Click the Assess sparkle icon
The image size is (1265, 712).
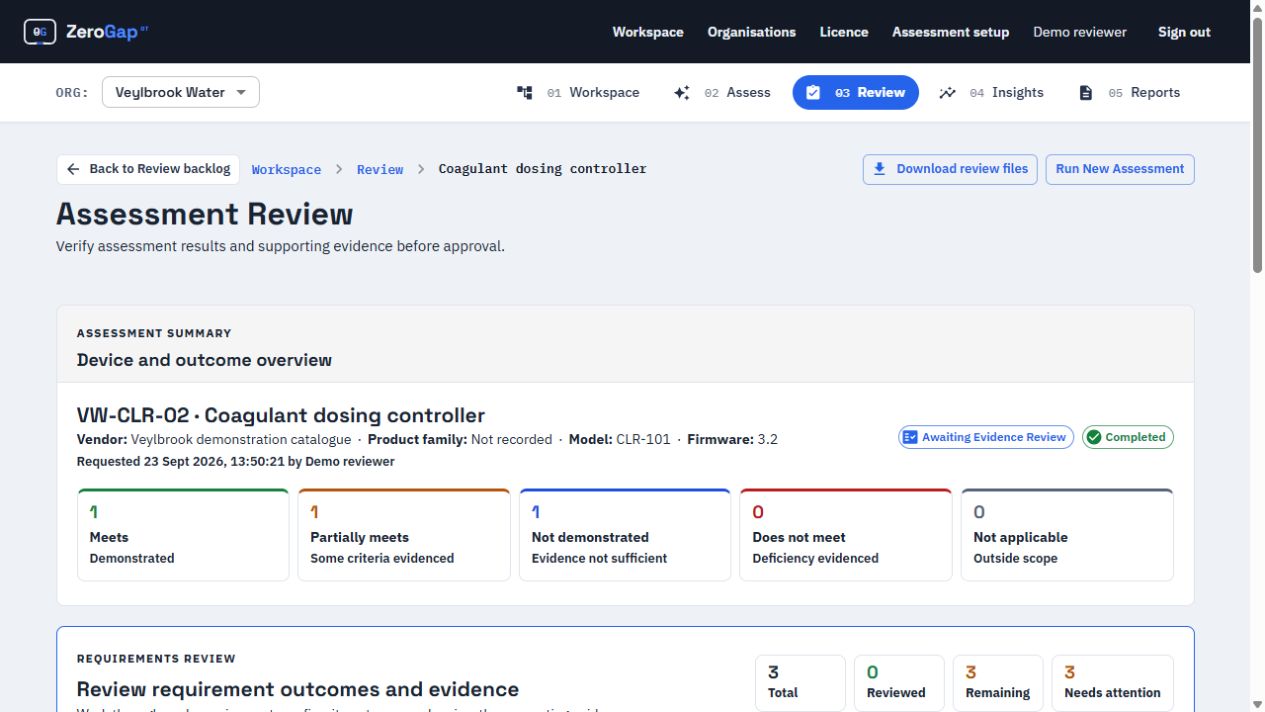pos(682,92)
